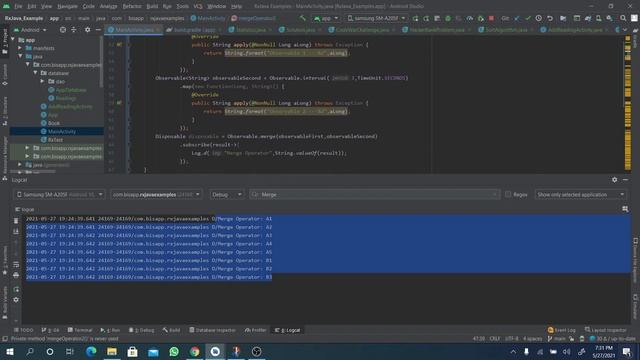Open the Profiler tool window
The width and height of the screenshot is (640, 360).
tap(256, 330)
